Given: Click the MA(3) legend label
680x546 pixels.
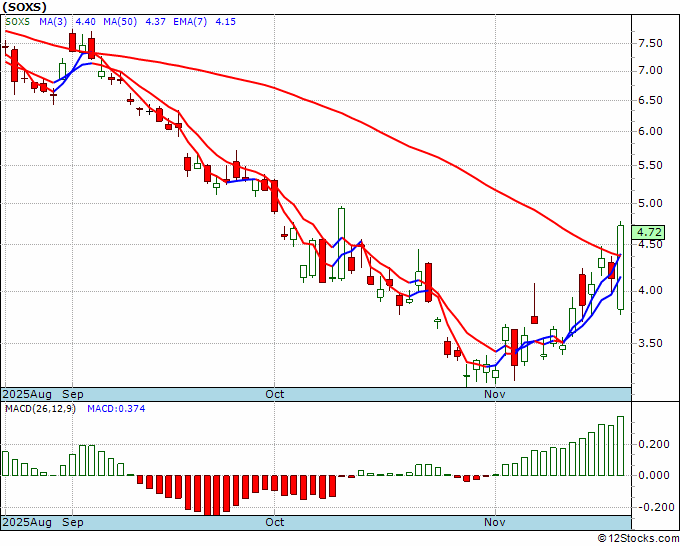Looking at the screenshot, I should pos(53,22).
